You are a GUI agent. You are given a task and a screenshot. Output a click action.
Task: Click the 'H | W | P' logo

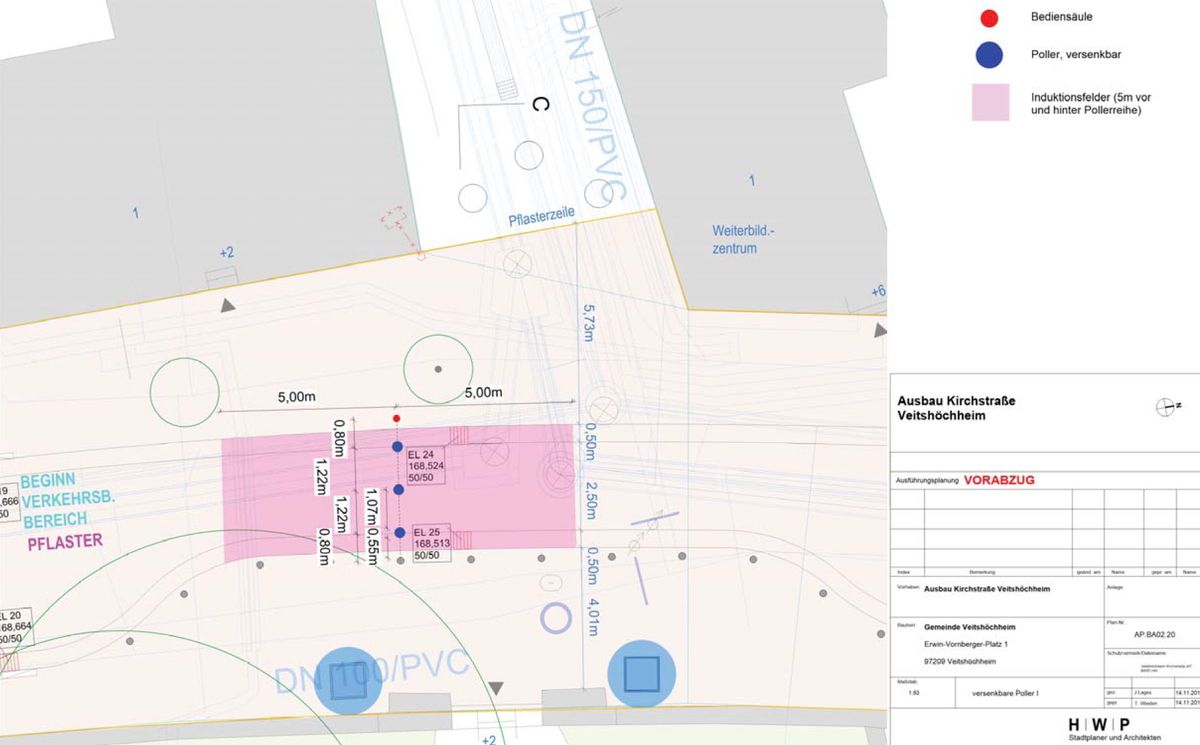pos(1098,724)
